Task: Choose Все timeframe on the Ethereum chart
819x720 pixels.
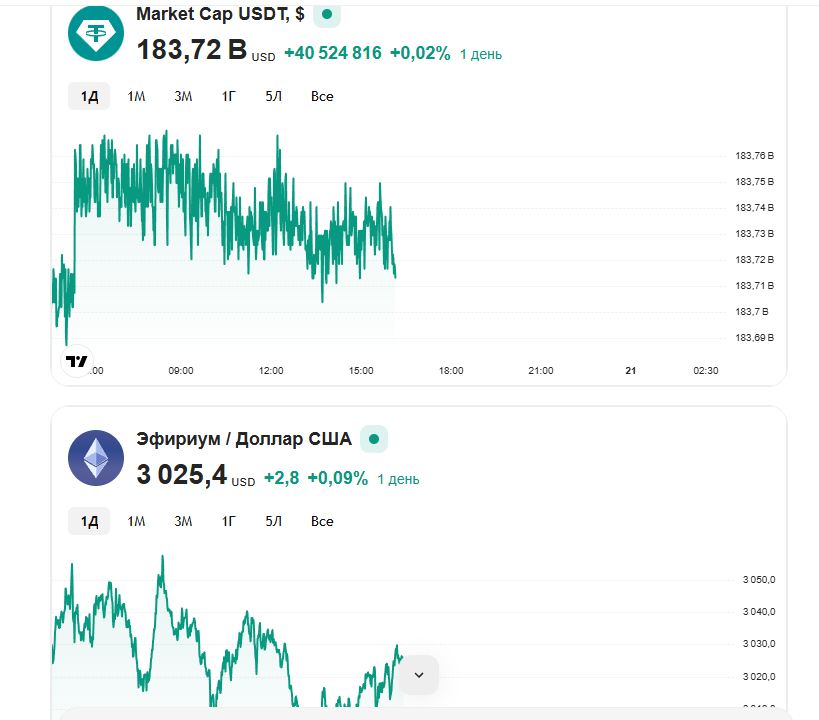Action: (322, 521)
